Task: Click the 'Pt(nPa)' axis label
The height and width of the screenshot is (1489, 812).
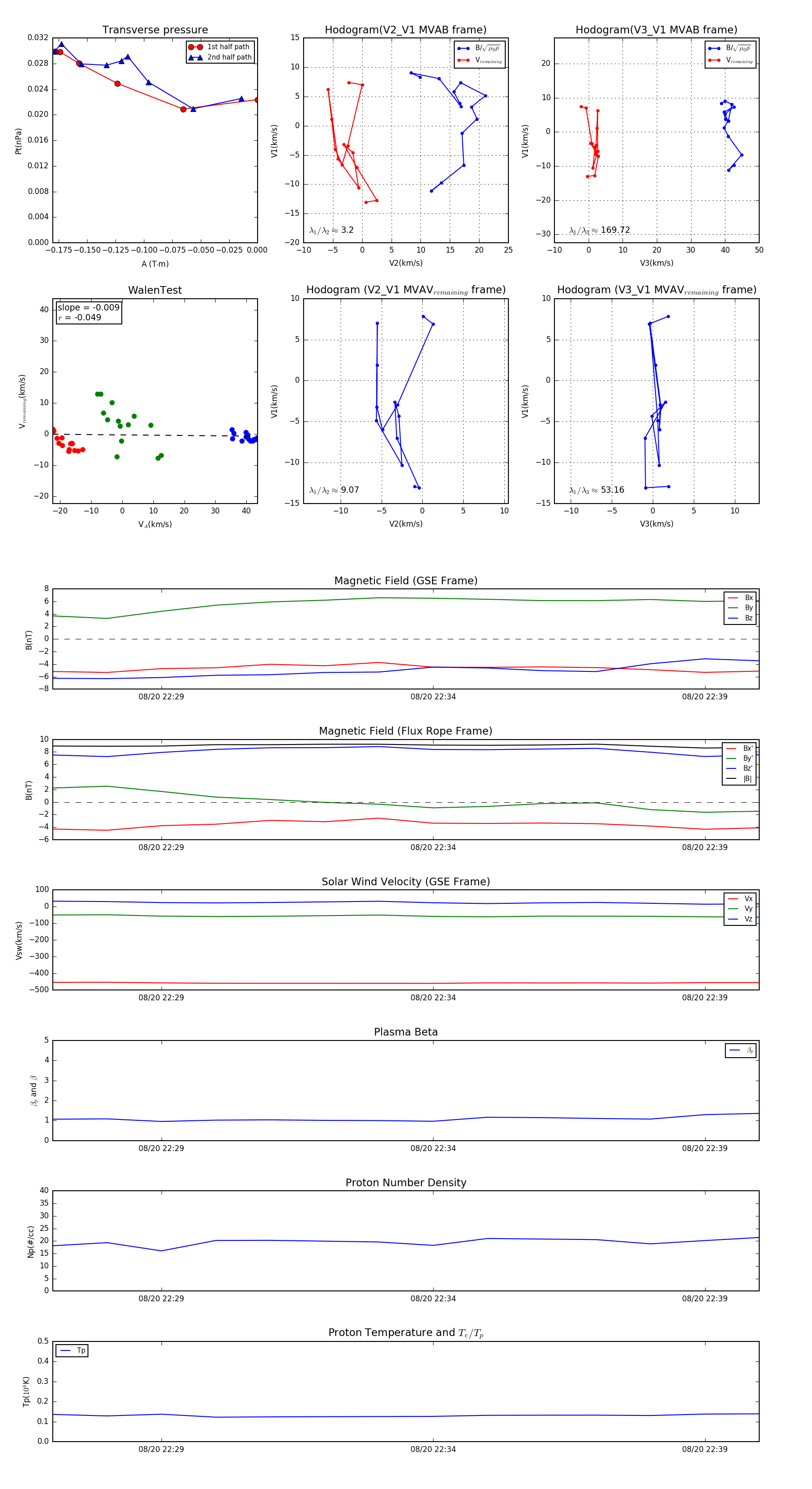Action: [x=18, y=141]
